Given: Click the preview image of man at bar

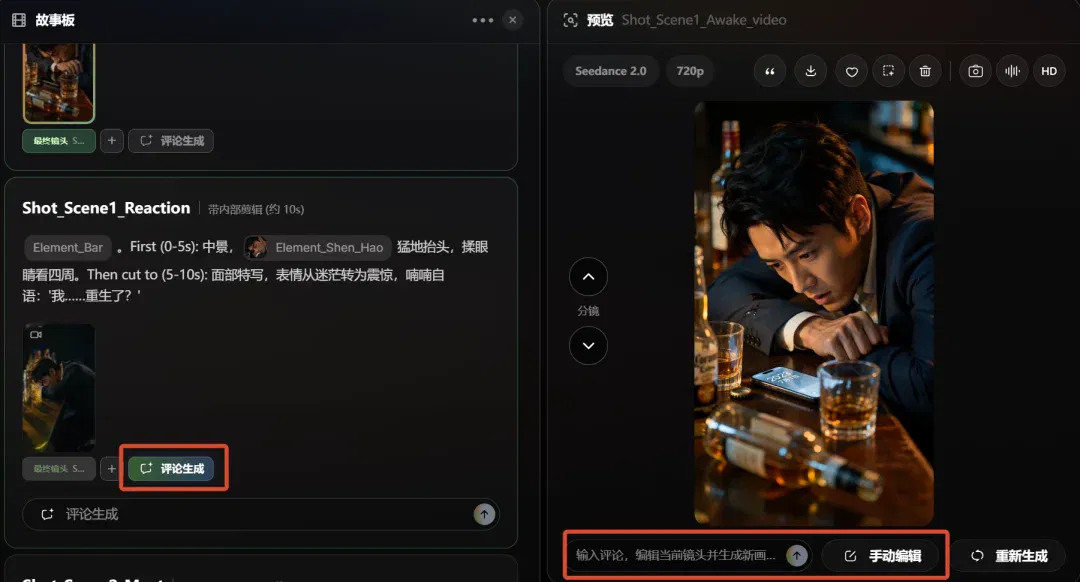Looking at the screenshot, I should click(813, 313).
